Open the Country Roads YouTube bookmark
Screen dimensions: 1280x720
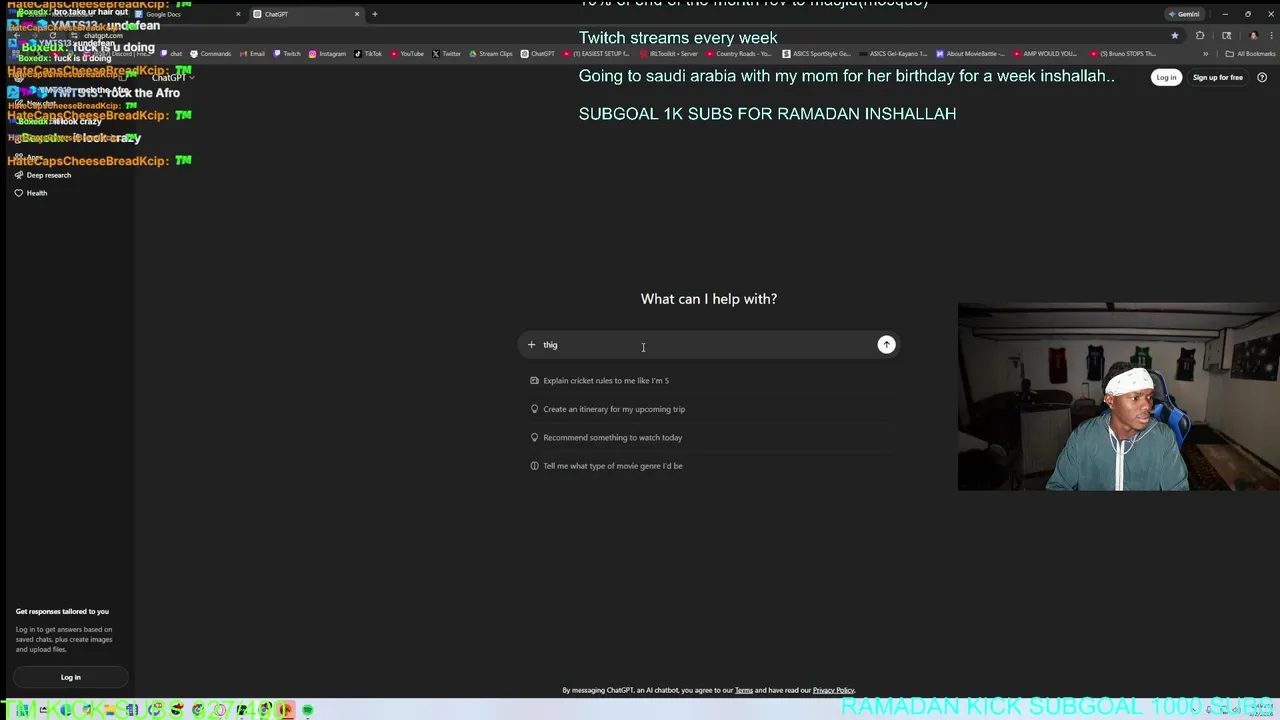point(739,54)
